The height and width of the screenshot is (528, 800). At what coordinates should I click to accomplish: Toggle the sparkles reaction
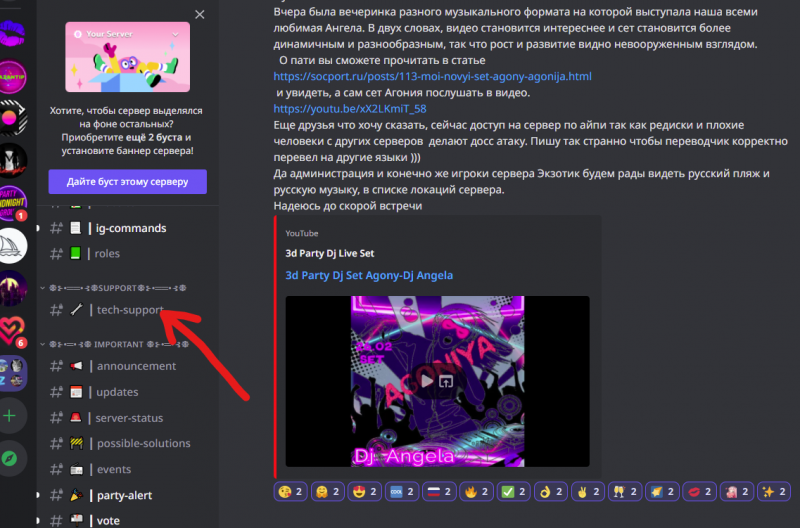click(774, 492)
